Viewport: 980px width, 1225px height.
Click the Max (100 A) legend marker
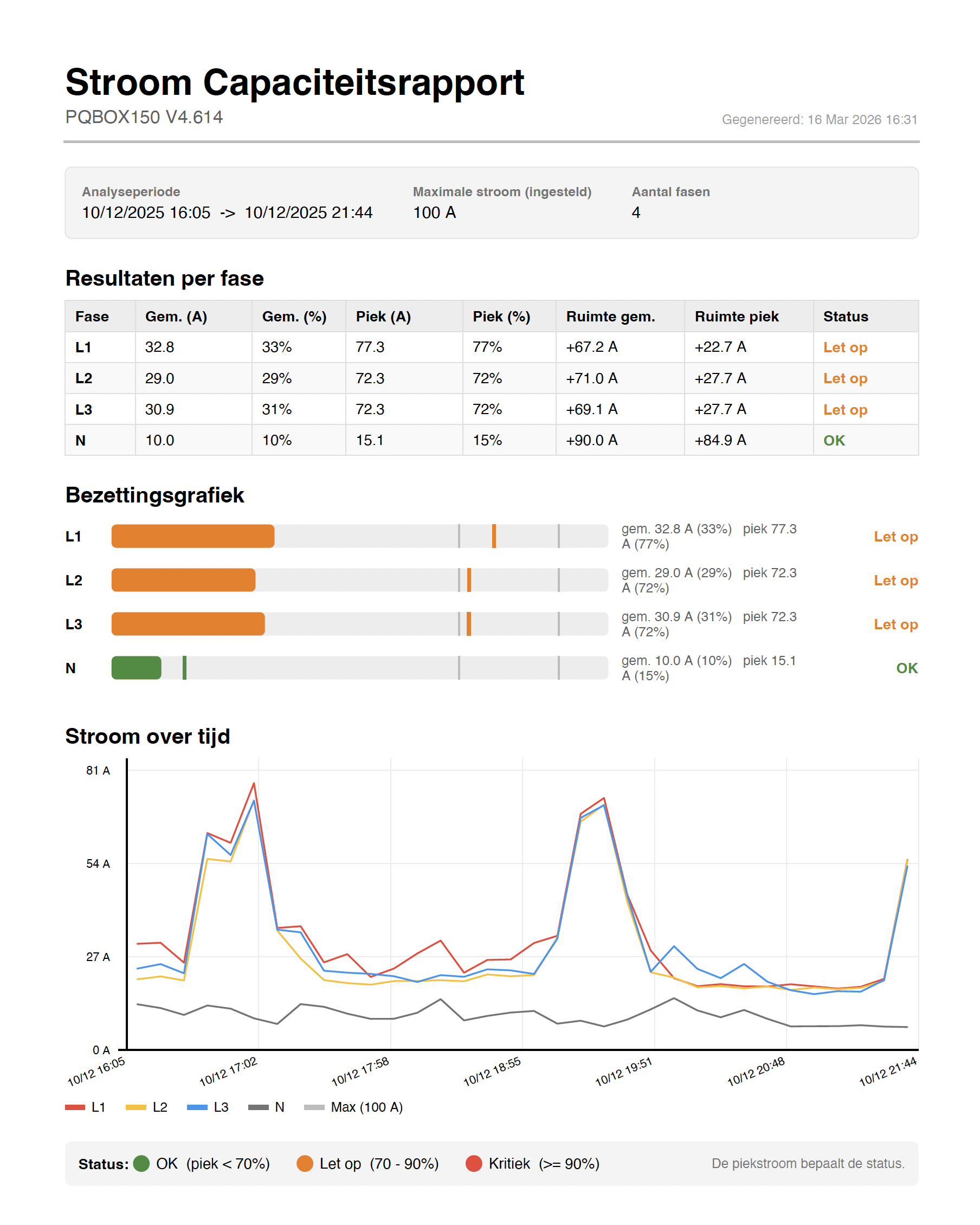314,1107
